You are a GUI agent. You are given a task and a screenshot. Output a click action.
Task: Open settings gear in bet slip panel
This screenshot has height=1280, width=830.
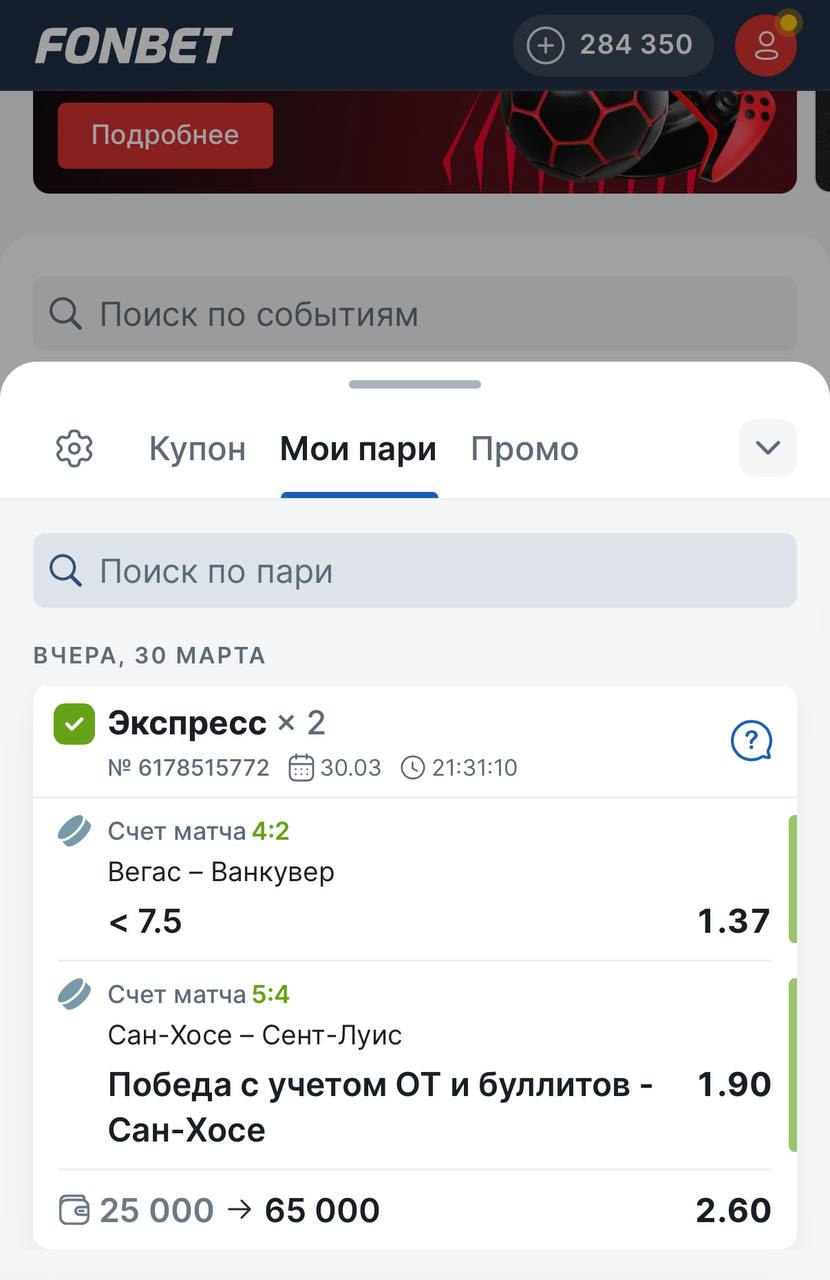(x=74, y=449)
